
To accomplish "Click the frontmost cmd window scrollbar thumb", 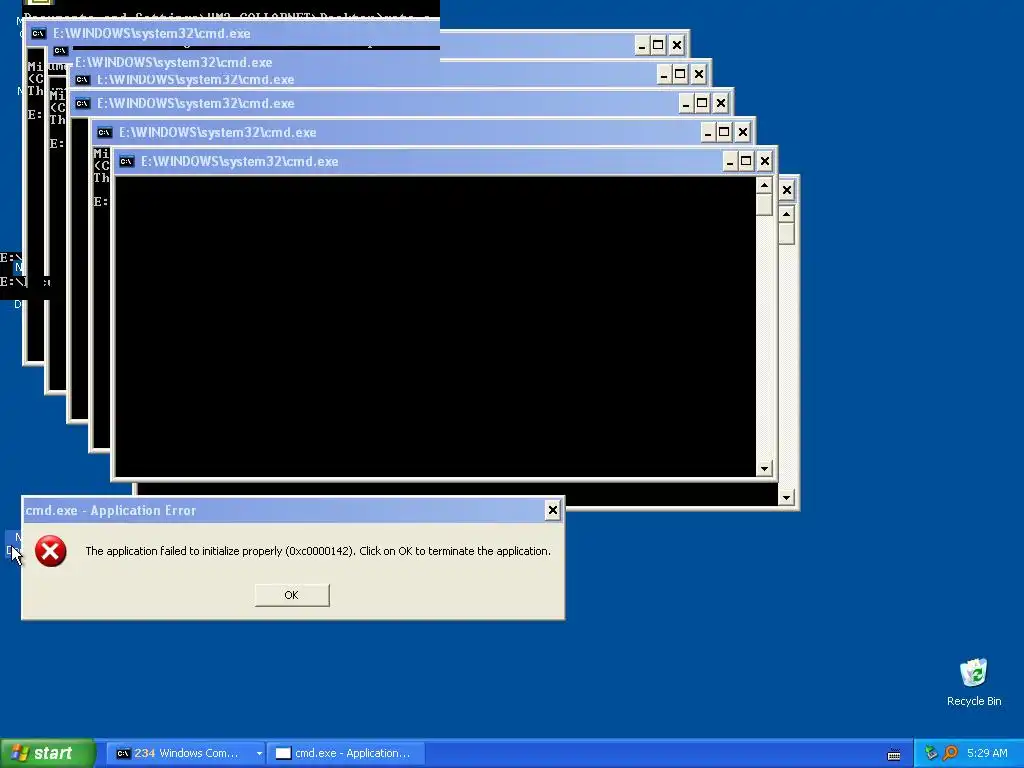I will point(764,204).
